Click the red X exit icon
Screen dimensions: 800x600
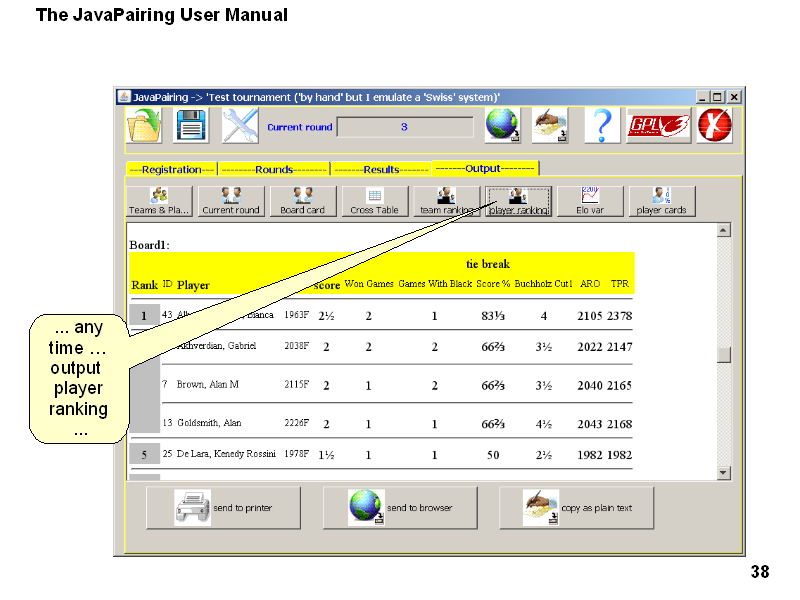[714, 127]
